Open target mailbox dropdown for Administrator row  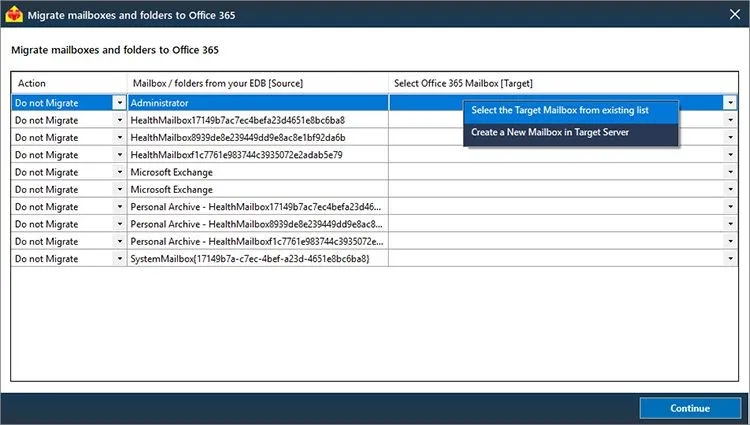(x=730, y=103)
